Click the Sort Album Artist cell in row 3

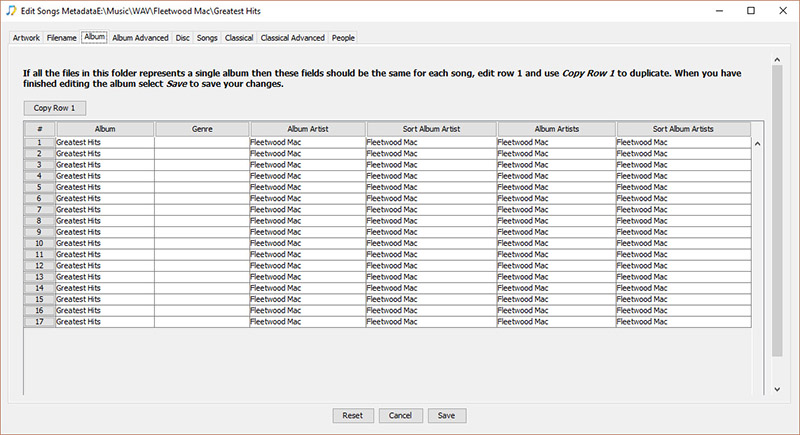tap(432, 165)
